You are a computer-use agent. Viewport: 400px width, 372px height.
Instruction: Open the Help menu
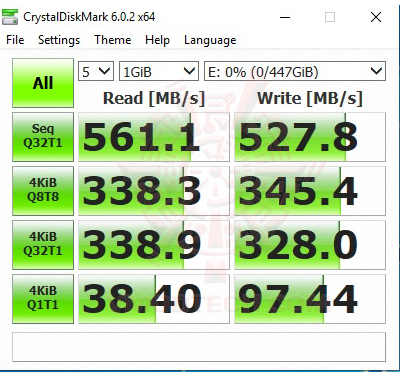pos(157,40)
